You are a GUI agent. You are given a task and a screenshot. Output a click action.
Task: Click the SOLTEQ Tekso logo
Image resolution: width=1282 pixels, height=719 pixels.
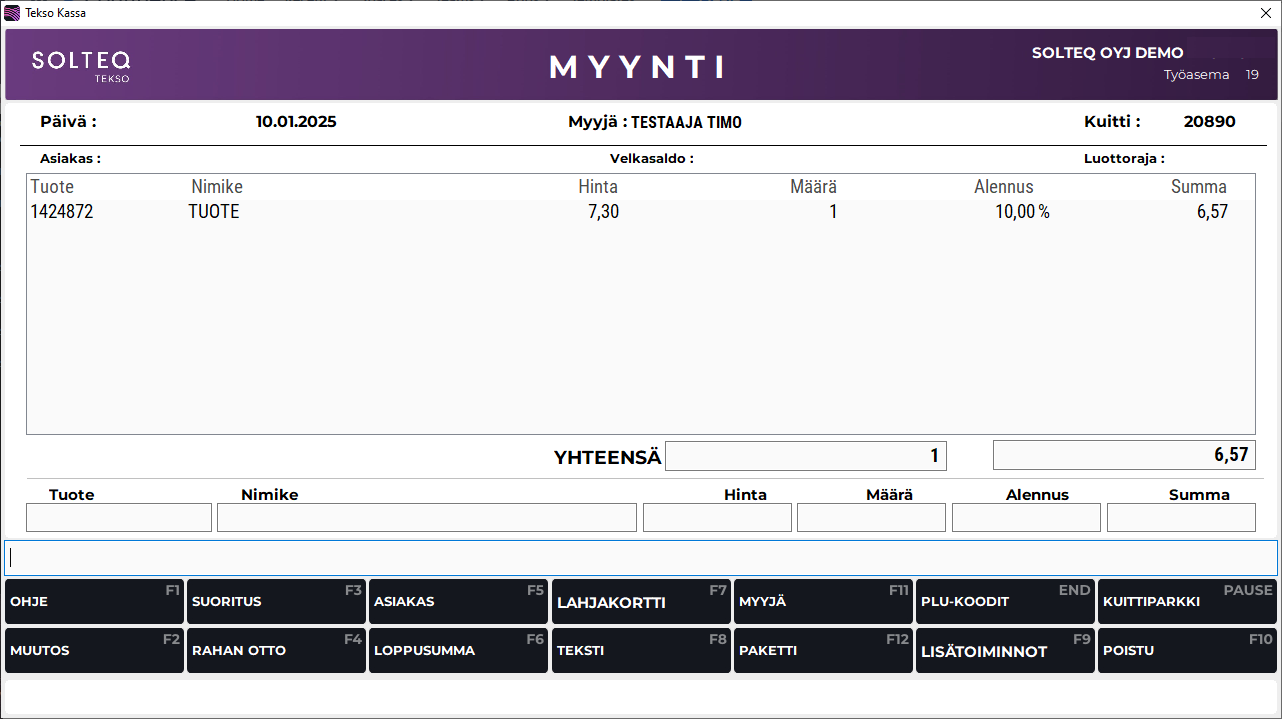click(x=81, y=64)
